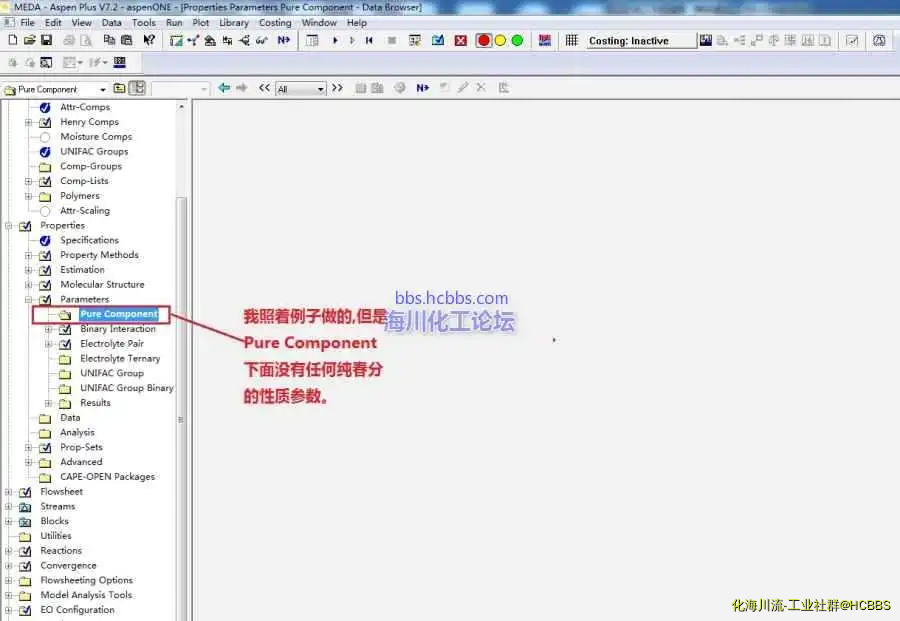Click the Attr-Scaling status circle
900x621 pixels.
click(x=45, y=211)
